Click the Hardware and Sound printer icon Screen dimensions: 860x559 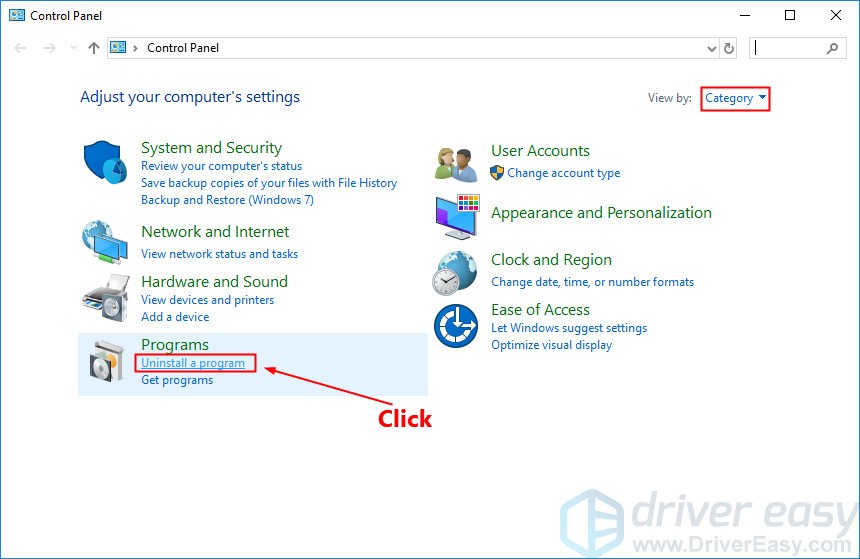tap(105, 295)
